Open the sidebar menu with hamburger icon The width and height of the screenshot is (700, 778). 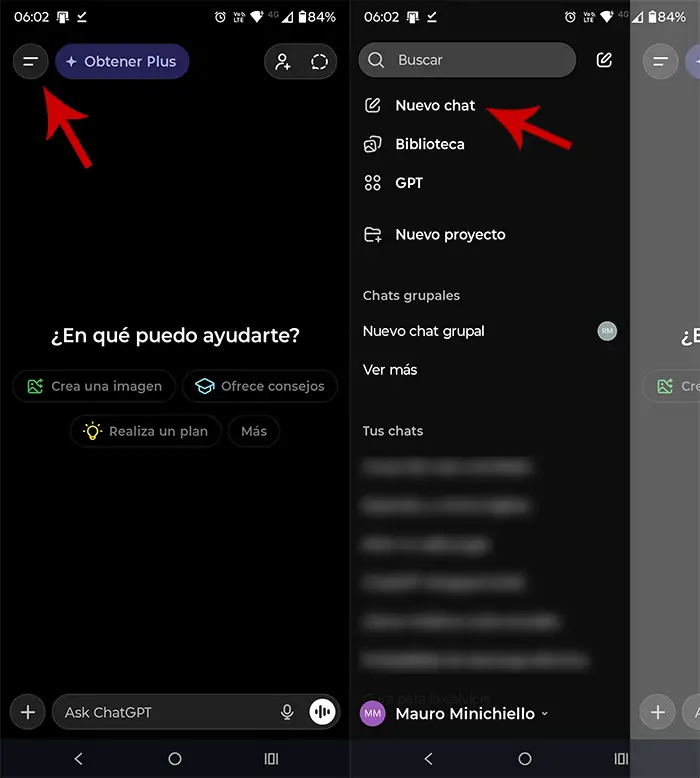[x=30, y=62]
